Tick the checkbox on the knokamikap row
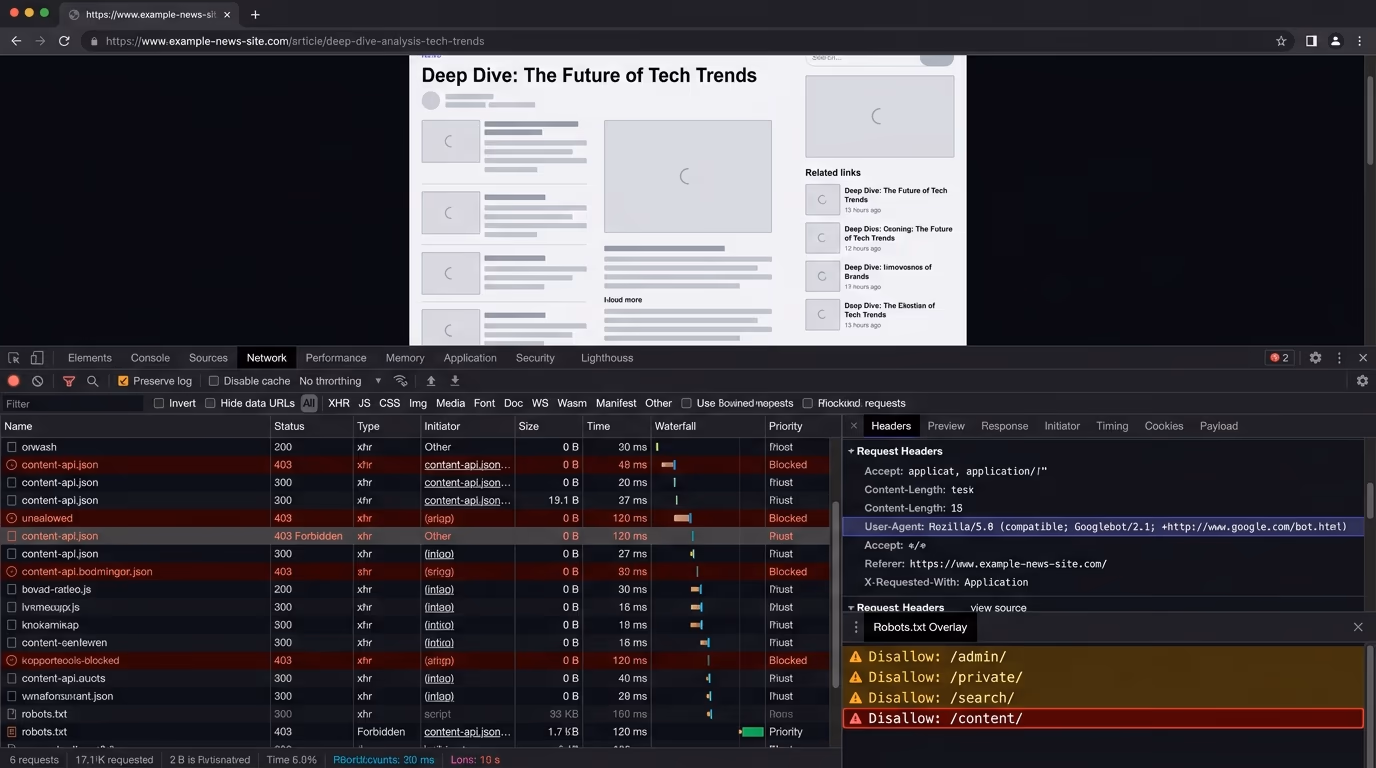Image resolution: width=1376 pixels, height=768 pixels. 12,625
